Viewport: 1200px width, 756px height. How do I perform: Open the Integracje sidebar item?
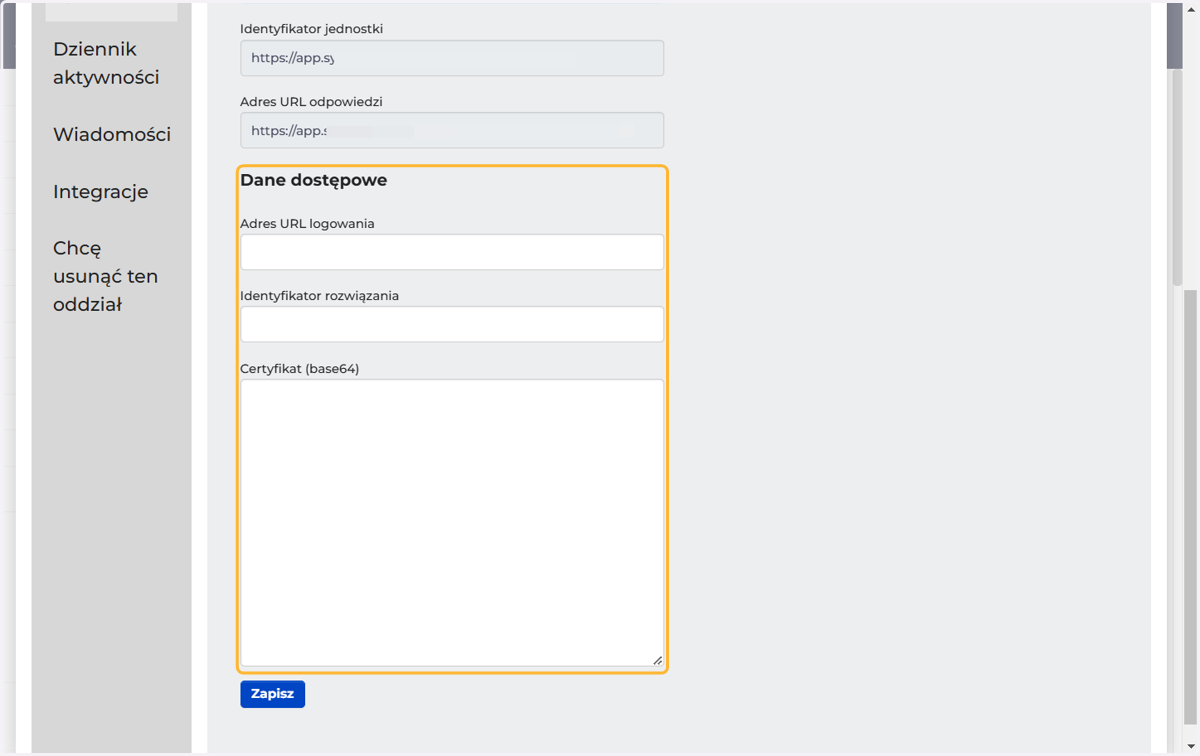point(100,191)
